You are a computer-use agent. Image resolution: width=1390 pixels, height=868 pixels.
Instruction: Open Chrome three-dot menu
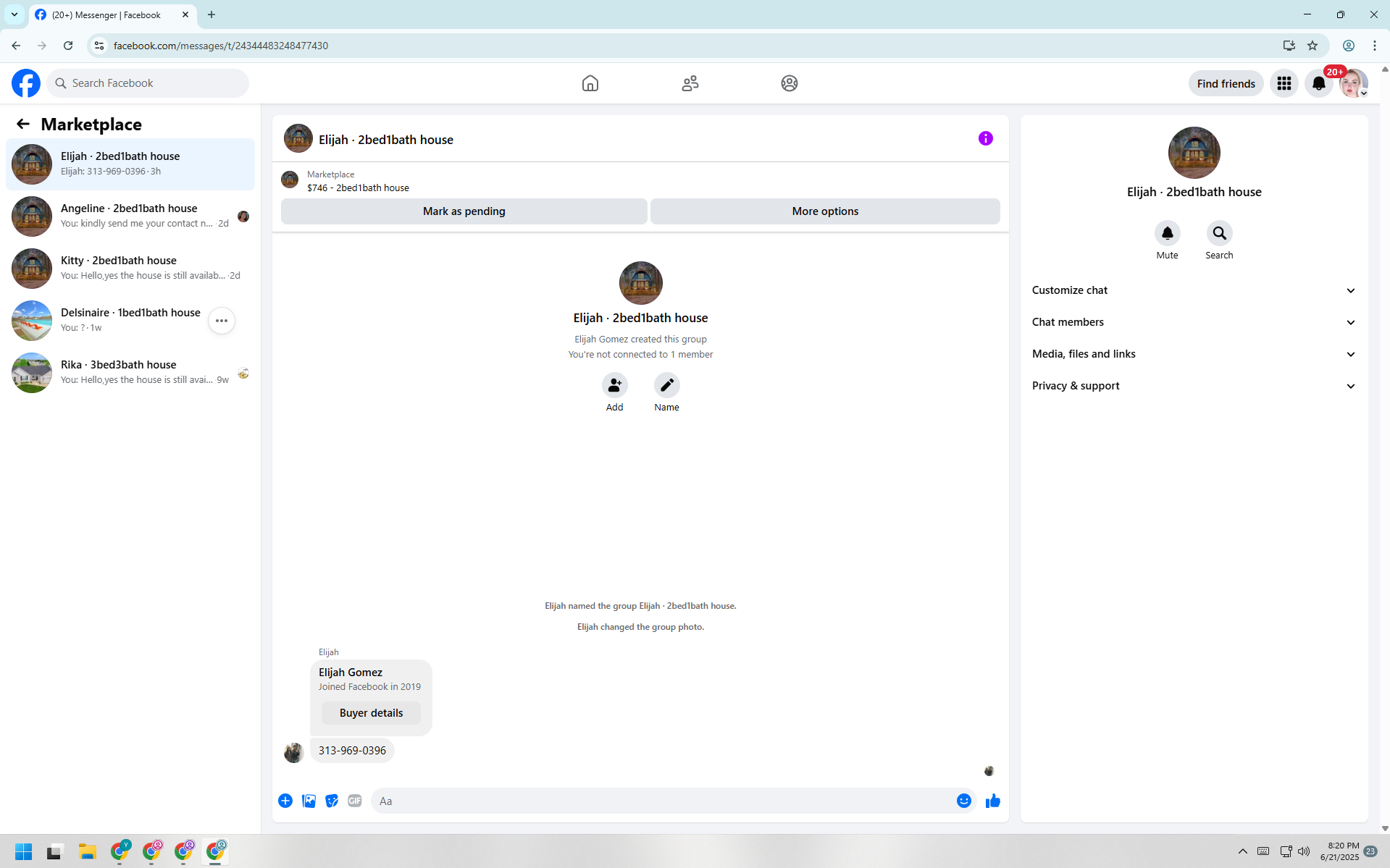click(1375, 46)
